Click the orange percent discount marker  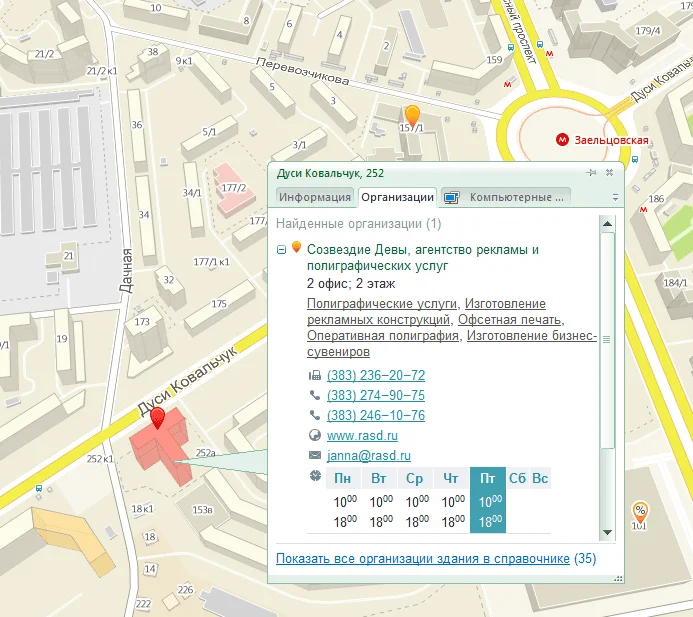tap(640, 512)
